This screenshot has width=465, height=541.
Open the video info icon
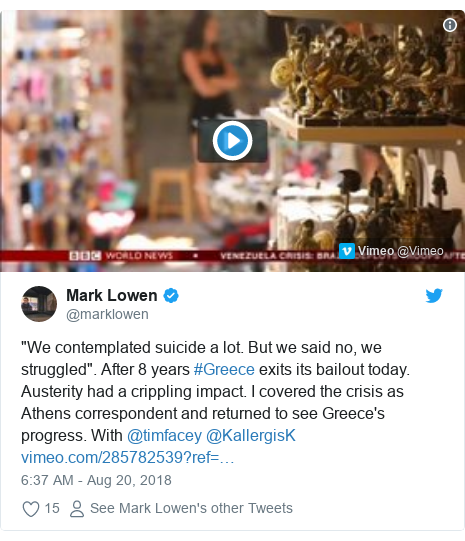point(449,25)
